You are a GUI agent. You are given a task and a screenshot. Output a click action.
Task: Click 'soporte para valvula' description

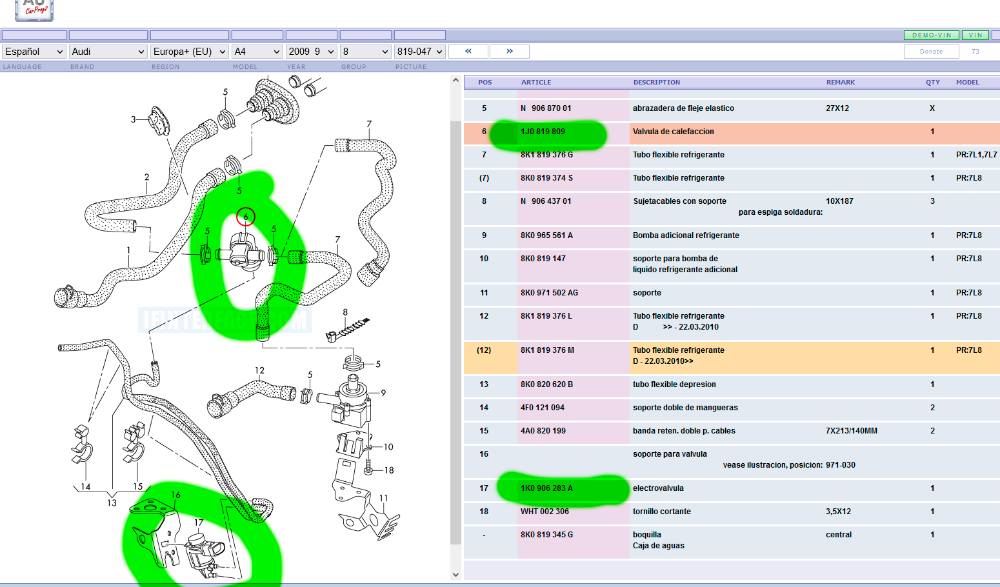[x=670, y=454]
